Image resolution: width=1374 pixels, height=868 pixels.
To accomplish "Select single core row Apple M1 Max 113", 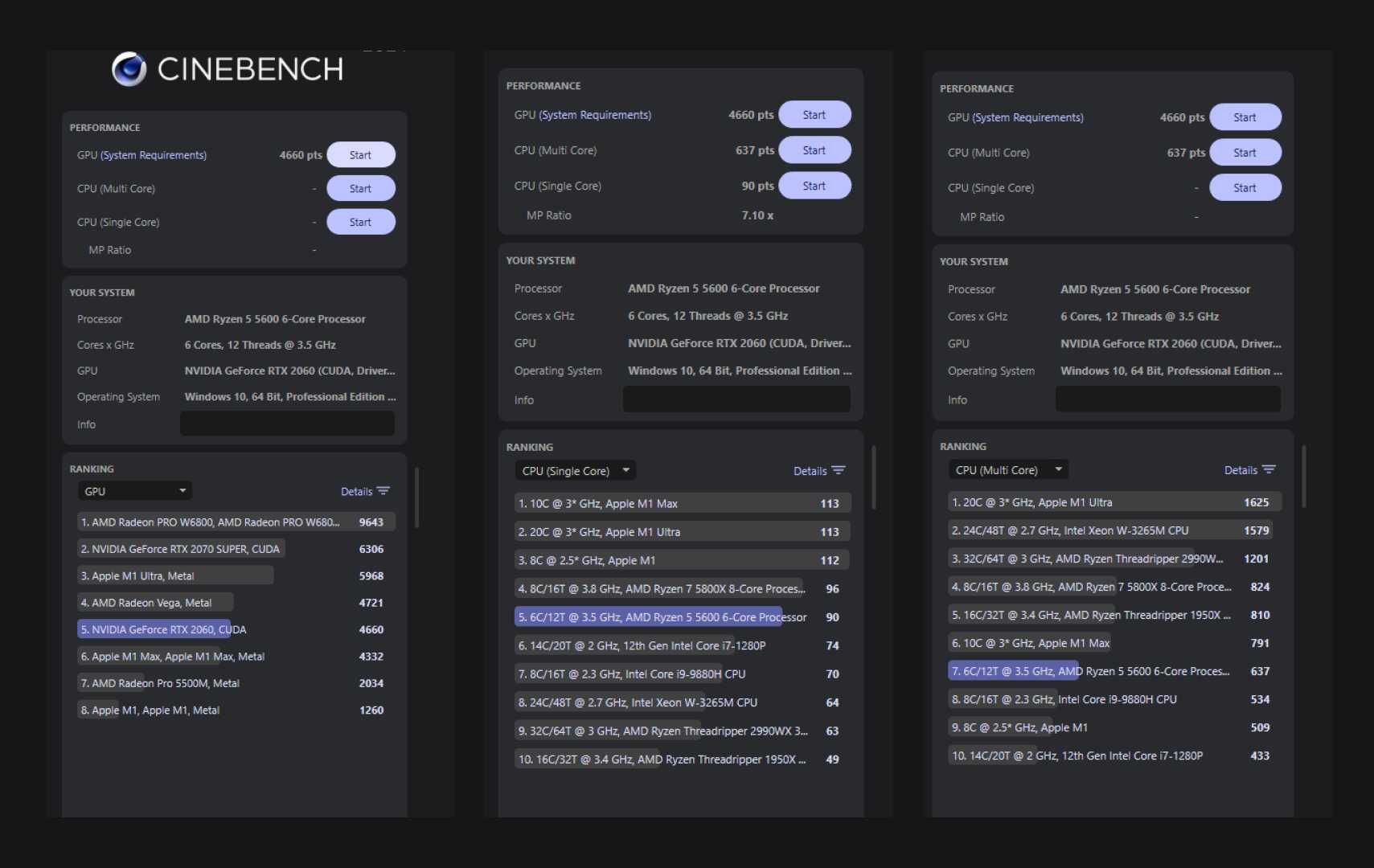I will pyautogui.click(x=683, y=504).
